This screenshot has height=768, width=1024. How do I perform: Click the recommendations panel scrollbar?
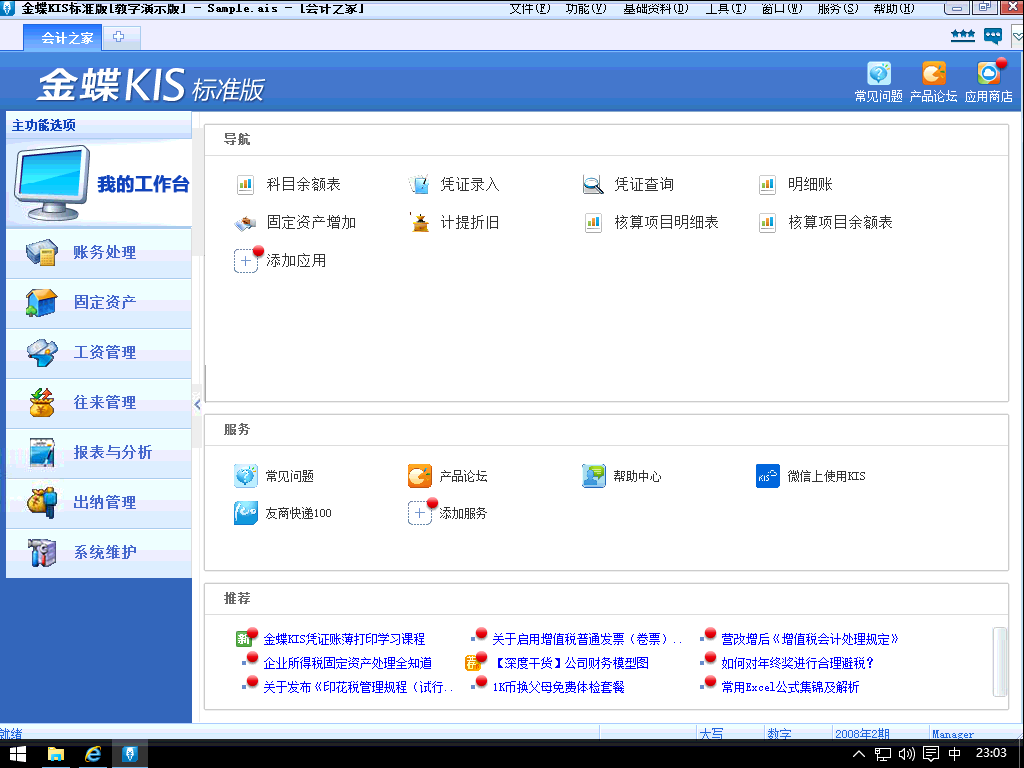tap(999, 662)
